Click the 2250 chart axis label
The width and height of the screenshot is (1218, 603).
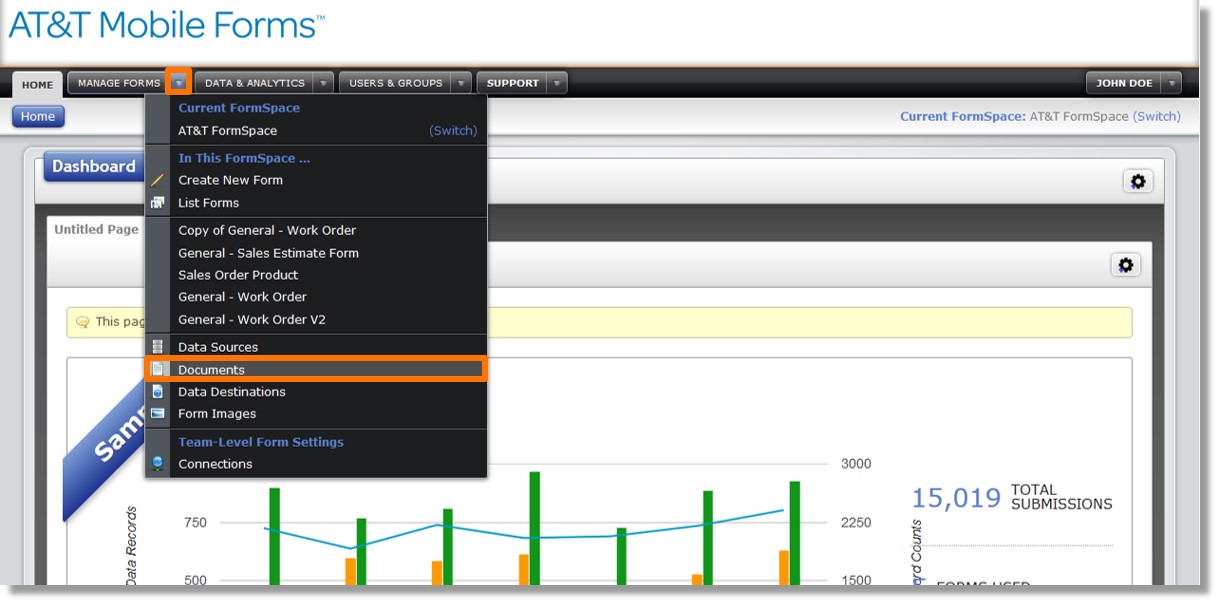[856, 522]
